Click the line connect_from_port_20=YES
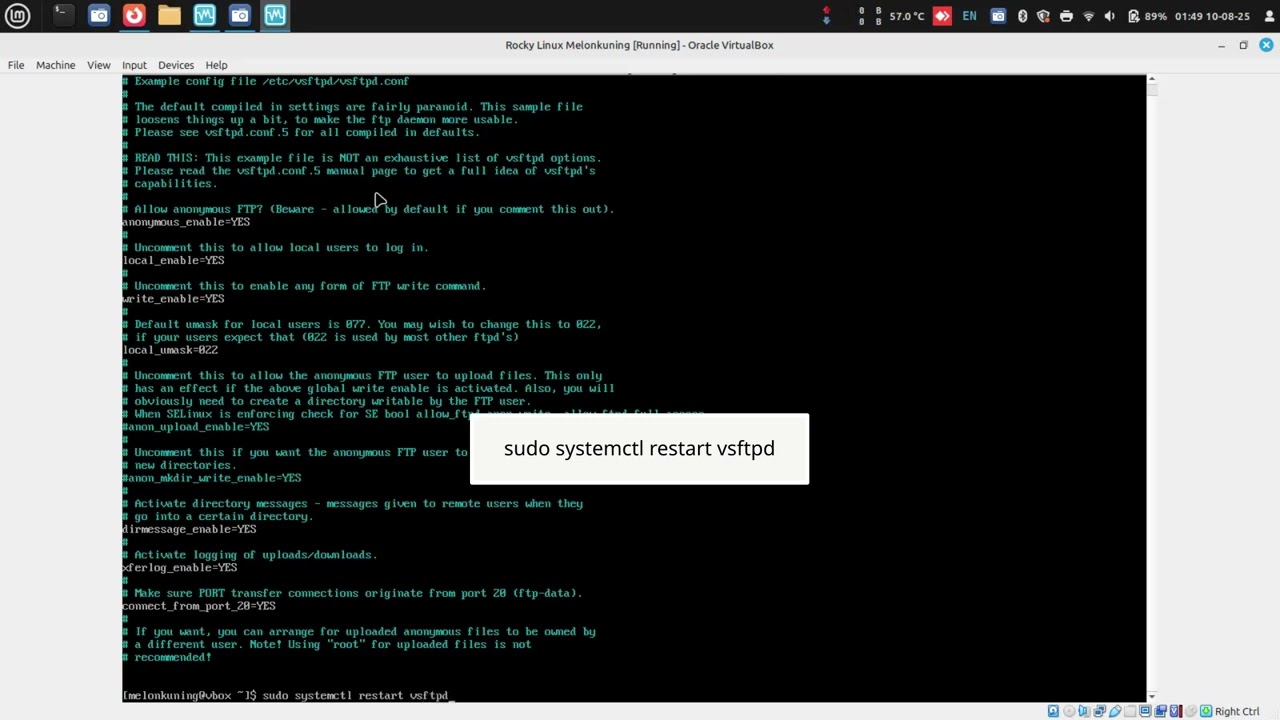The height and width of the screenshot is (720, 1280). [x=199, y=606]
